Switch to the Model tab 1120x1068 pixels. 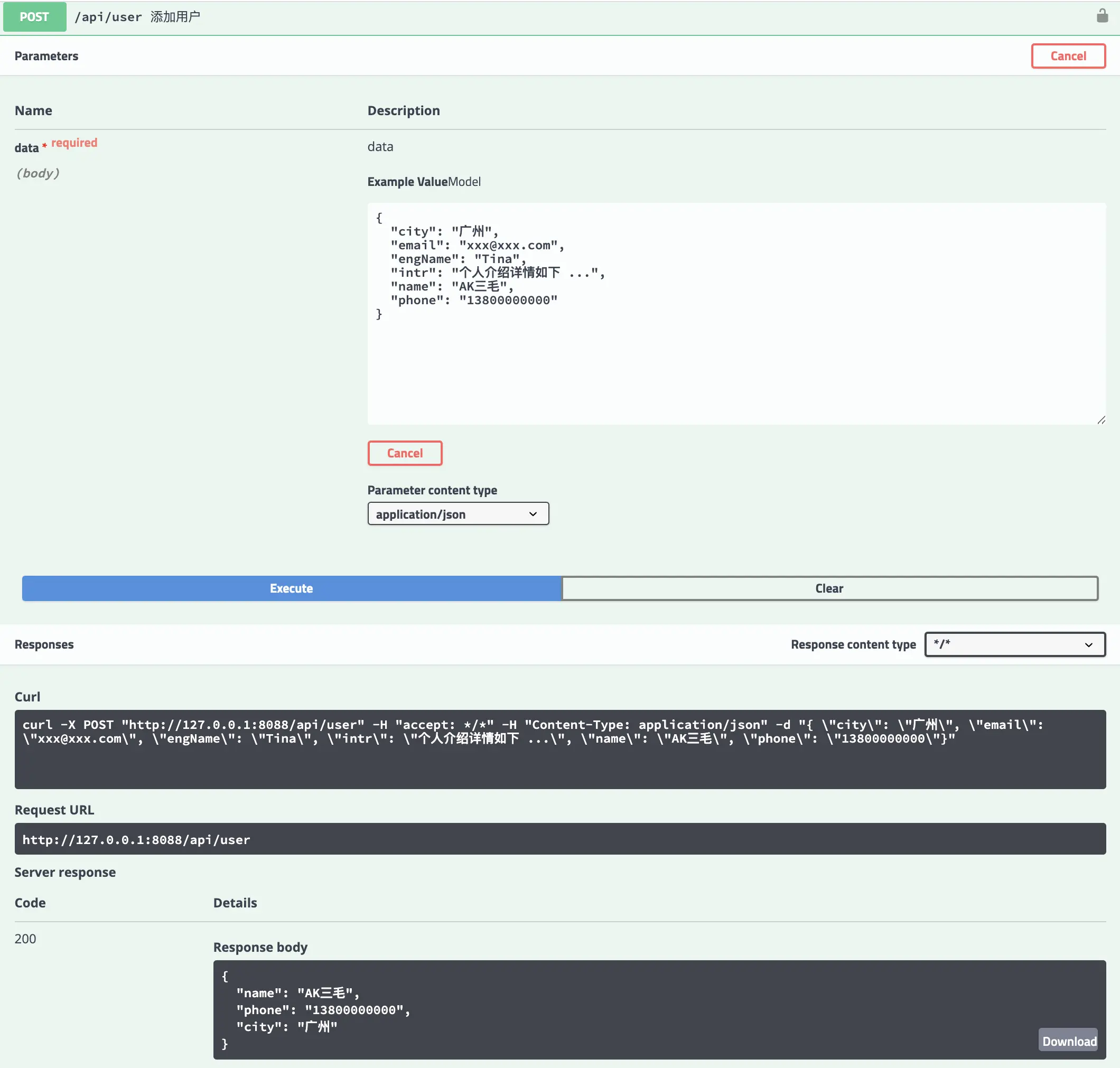pos(464,182)
